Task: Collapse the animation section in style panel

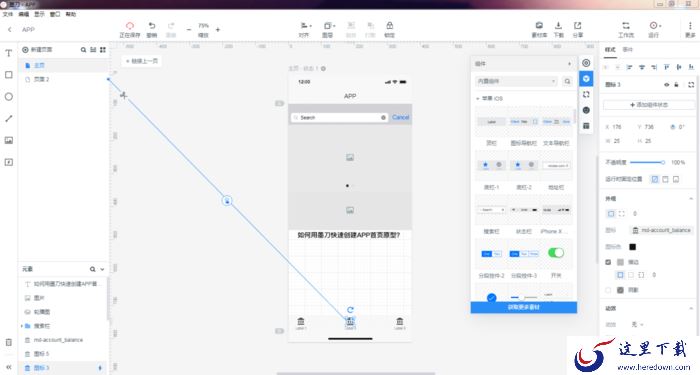Action: (691, 308)
